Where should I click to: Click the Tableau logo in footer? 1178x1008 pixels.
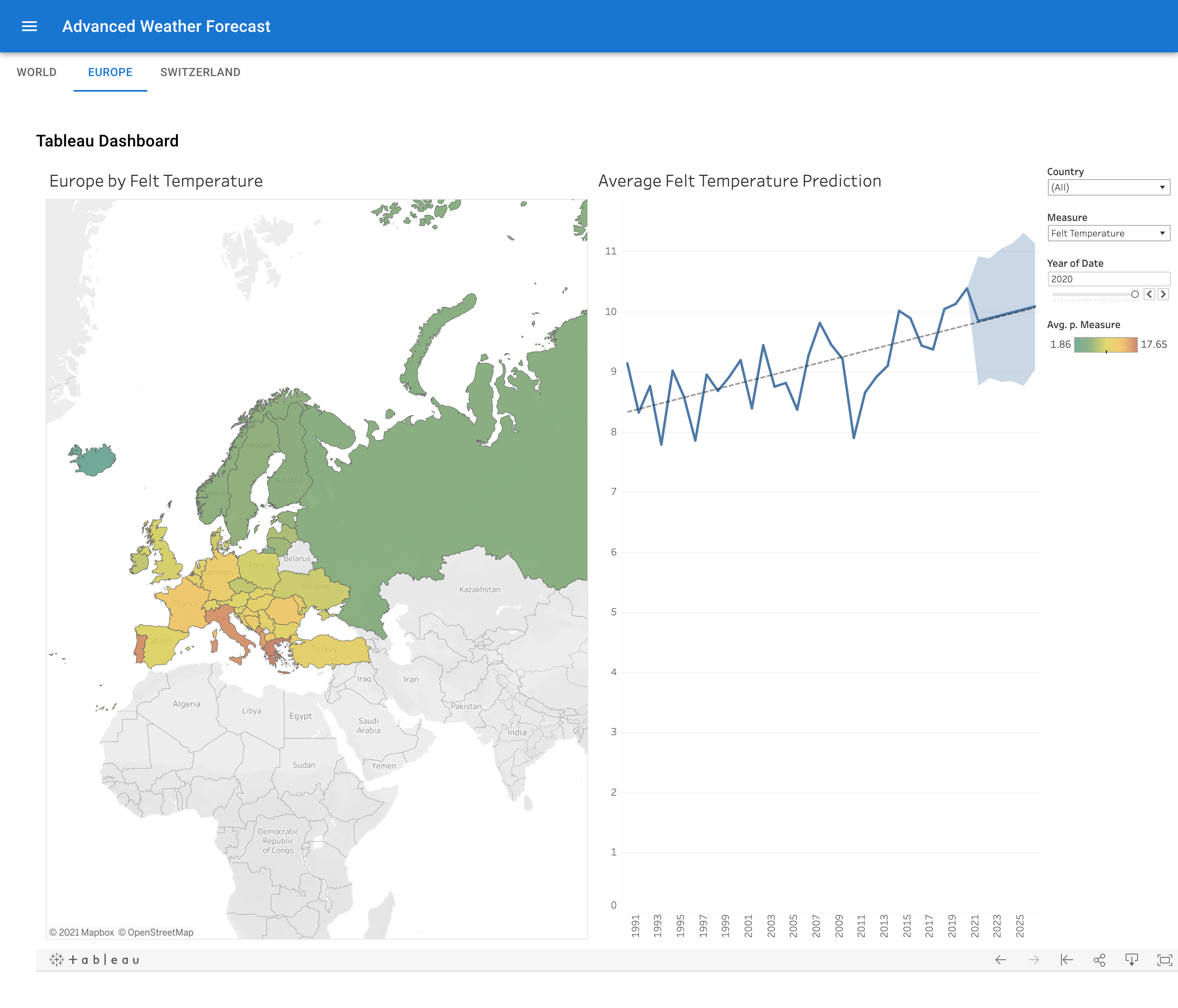(94, 960)
